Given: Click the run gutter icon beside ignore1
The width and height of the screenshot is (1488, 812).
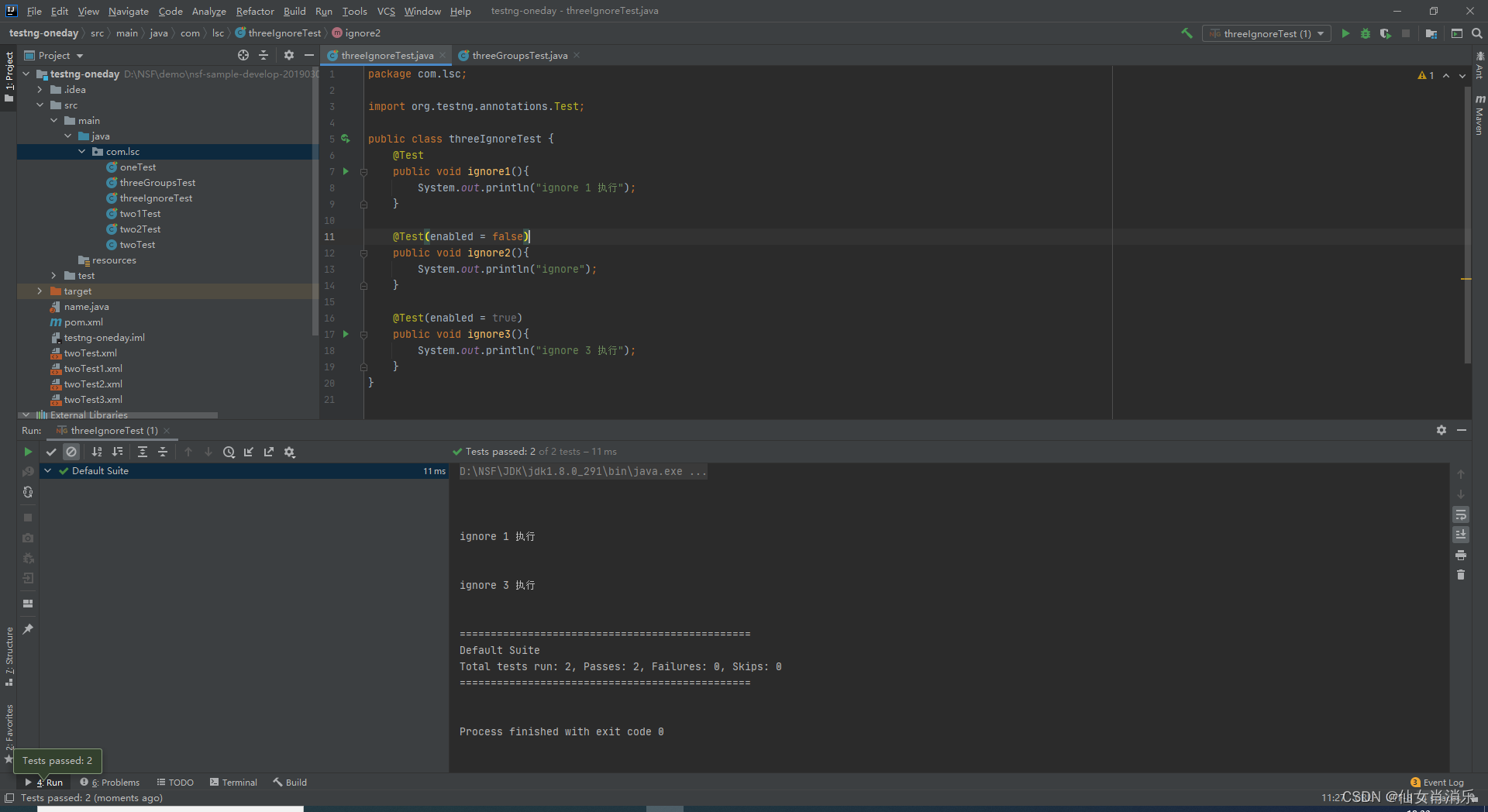Looking at the screenshot, I should 346,171.
